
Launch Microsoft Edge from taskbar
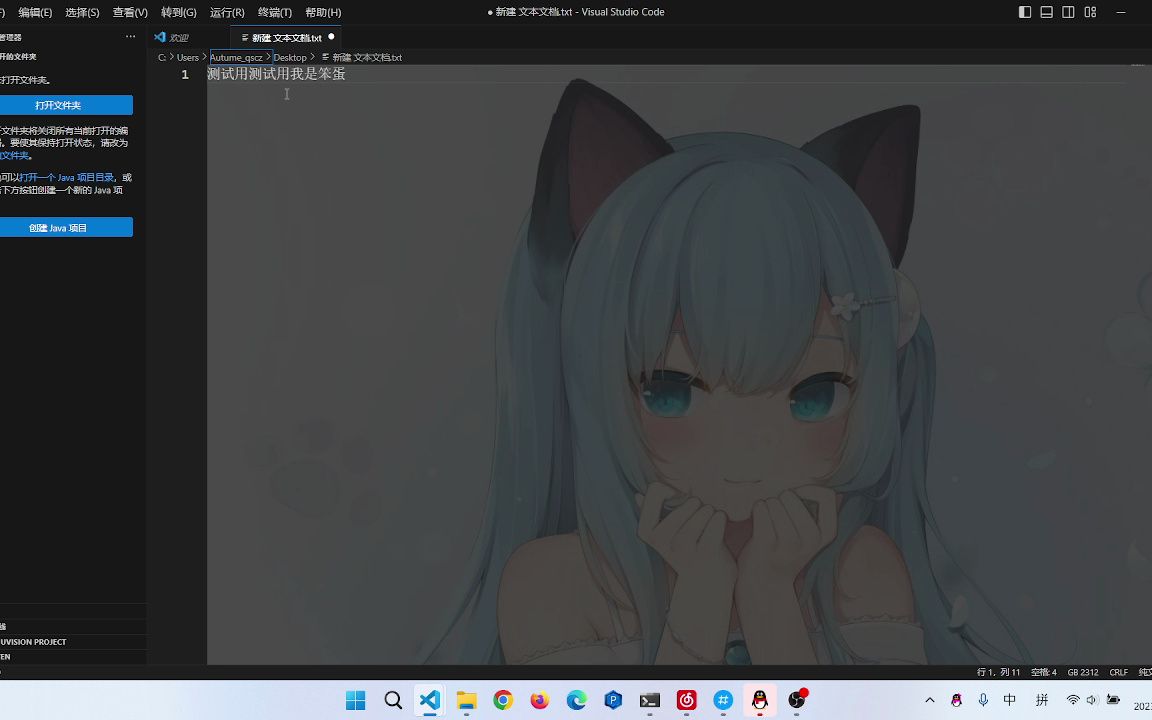(577, 700)
